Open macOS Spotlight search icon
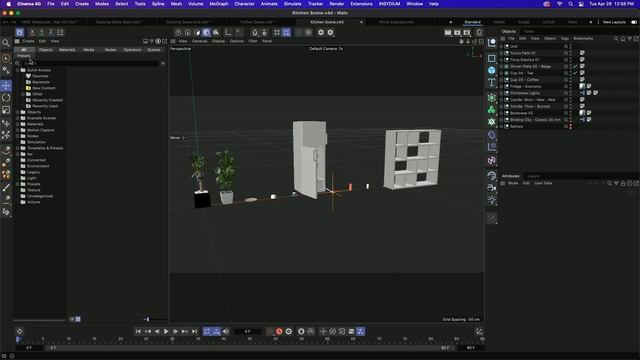The width and height of the screenshot is (640, 360). pyautogui.click(x=570, y=4)
